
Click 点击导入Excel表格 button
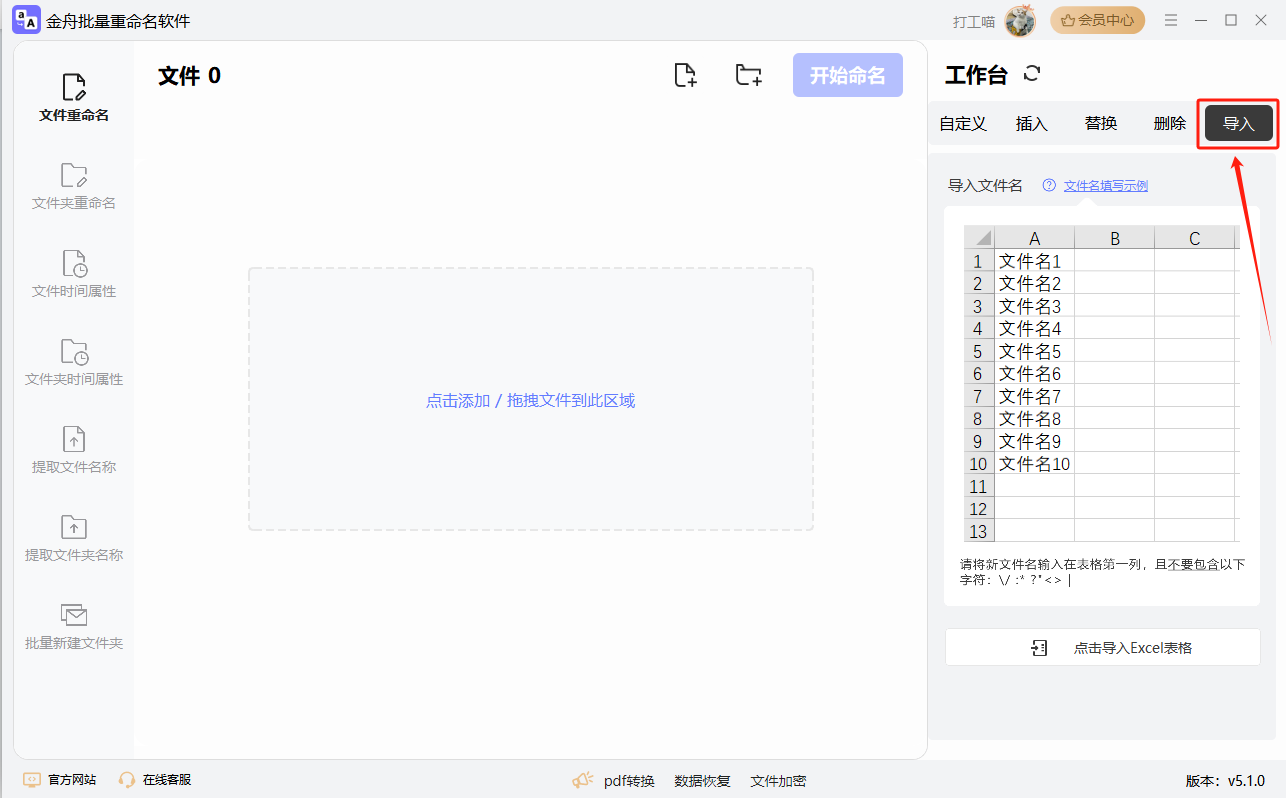point(1102,647)
